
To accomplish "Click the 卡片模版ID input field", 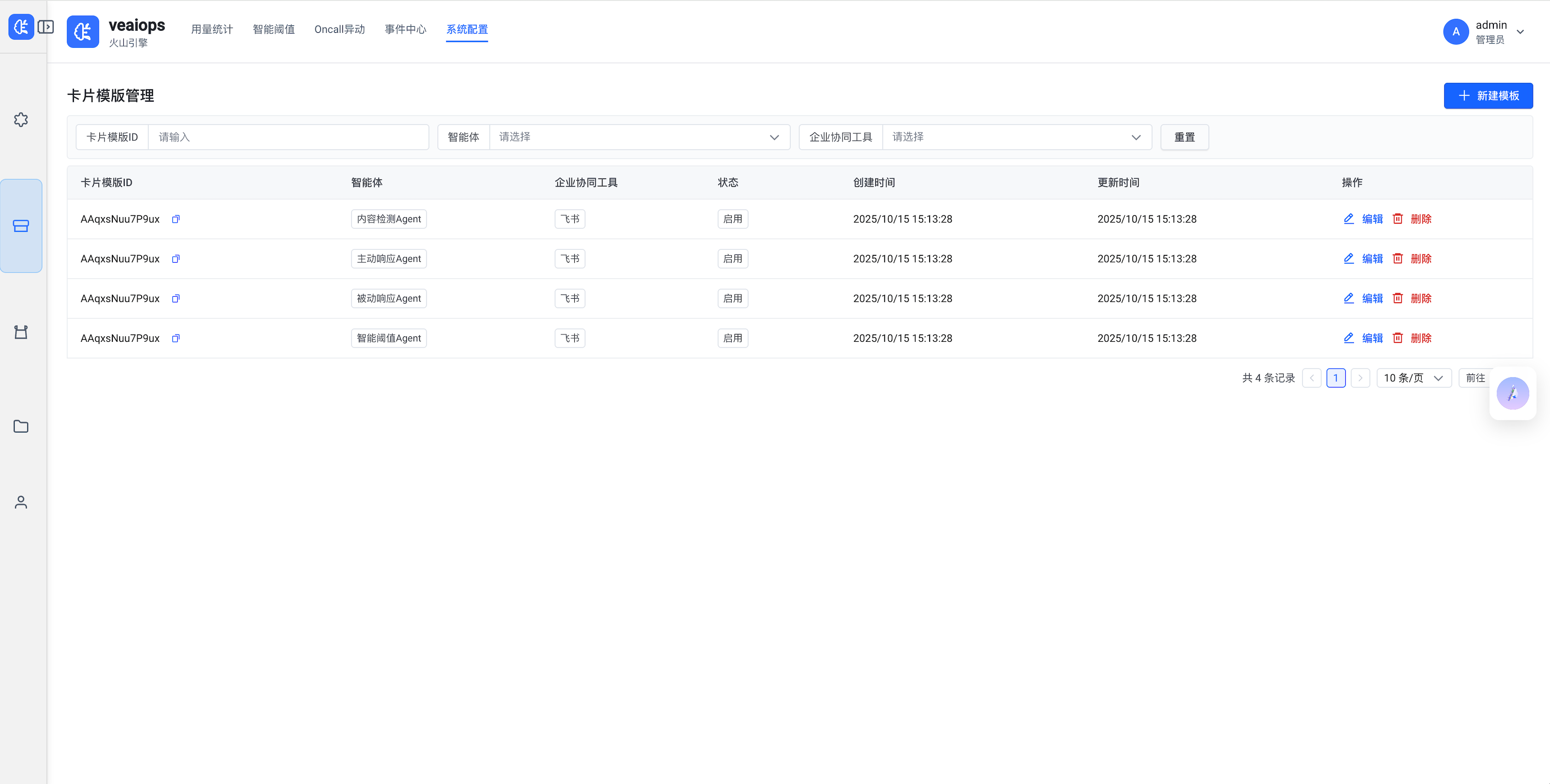I will coord(288,137).
